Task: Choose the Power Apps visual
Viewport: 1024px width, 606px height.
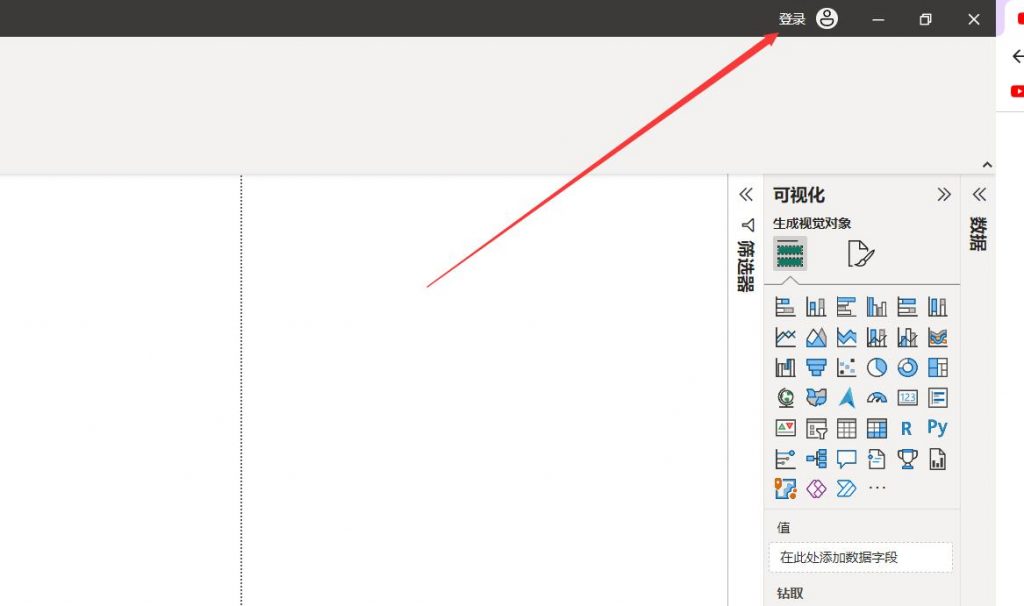Action: [x=816, y=488]
